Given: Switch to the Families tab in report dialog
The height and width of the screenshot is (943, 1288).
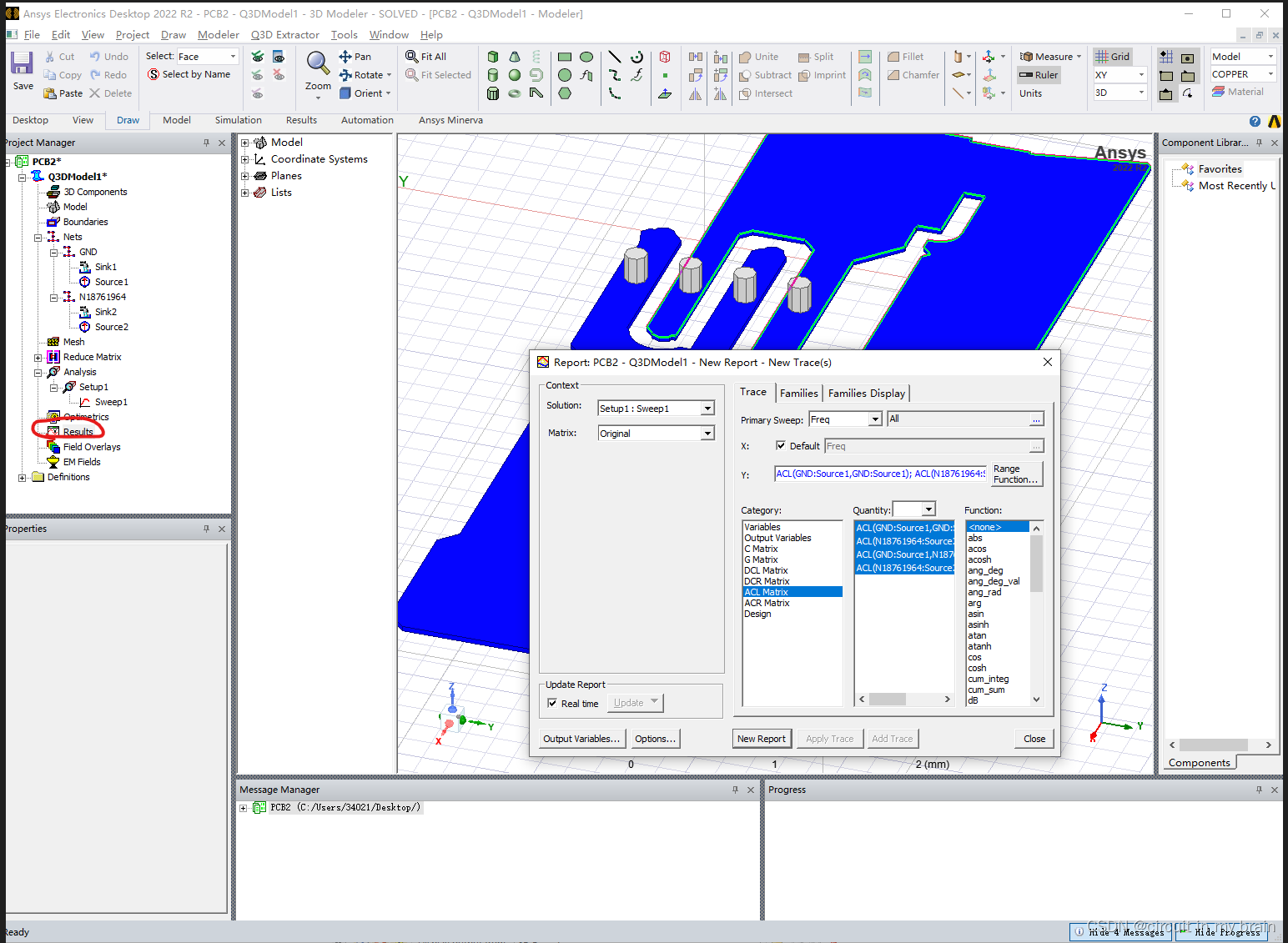Looking at the screenshot, I should click(x=798, y=394).
